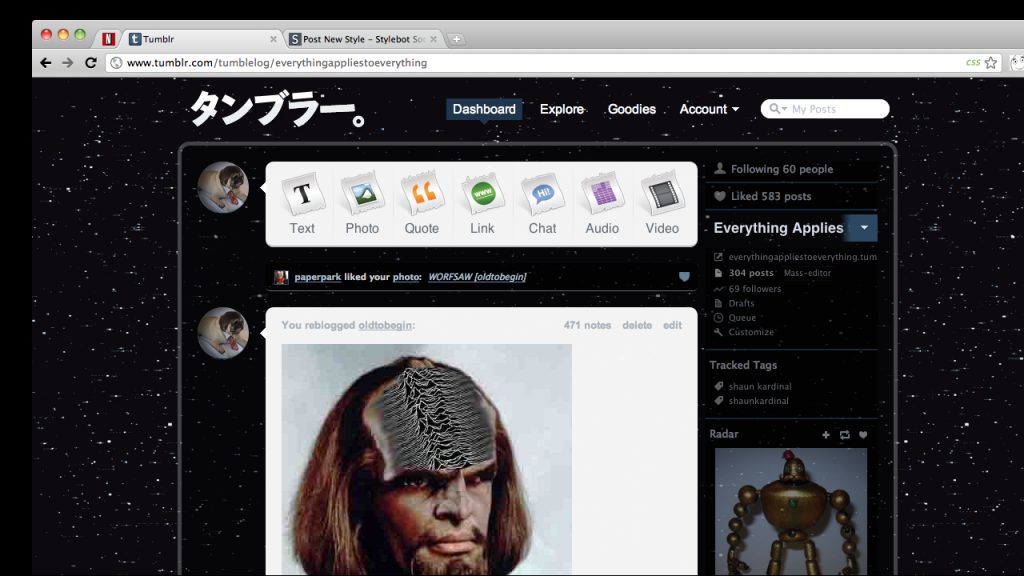Screen dimensions: 1024x576
Task: Open everythingappliestoeverything blog link
Action: [803, 257]
